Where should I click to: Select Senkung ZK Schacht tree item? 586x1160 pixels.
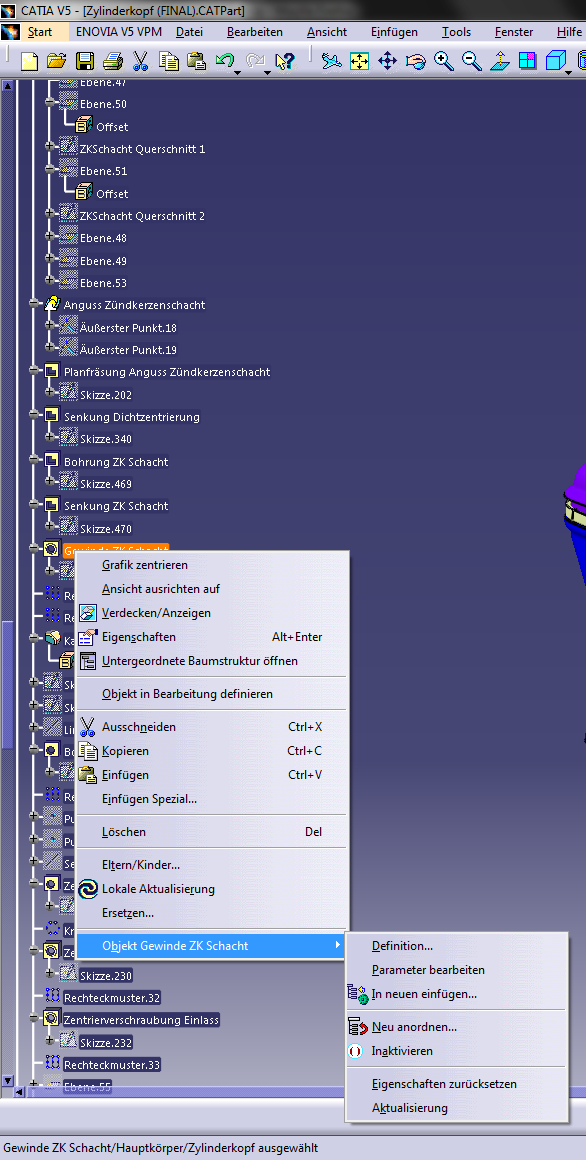pos(116,506)
